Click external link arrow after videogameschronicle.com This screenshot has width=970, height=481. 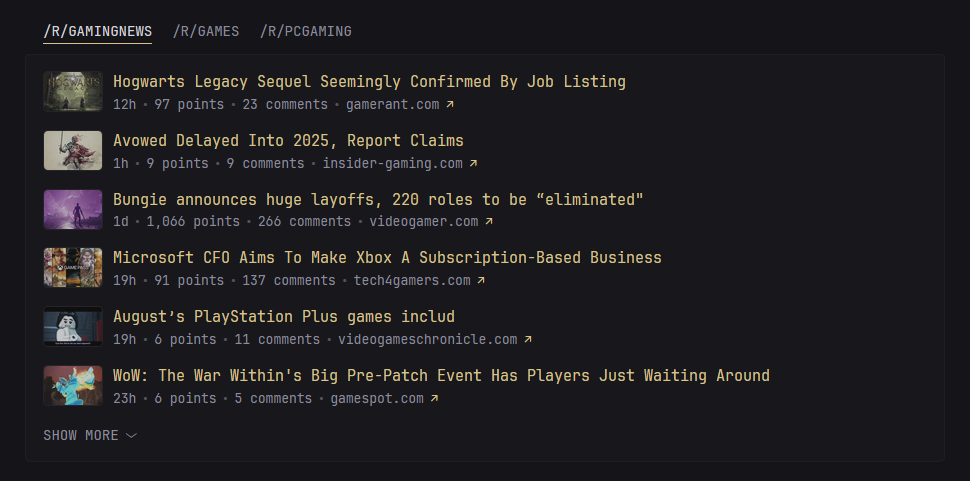click(528, 340)
